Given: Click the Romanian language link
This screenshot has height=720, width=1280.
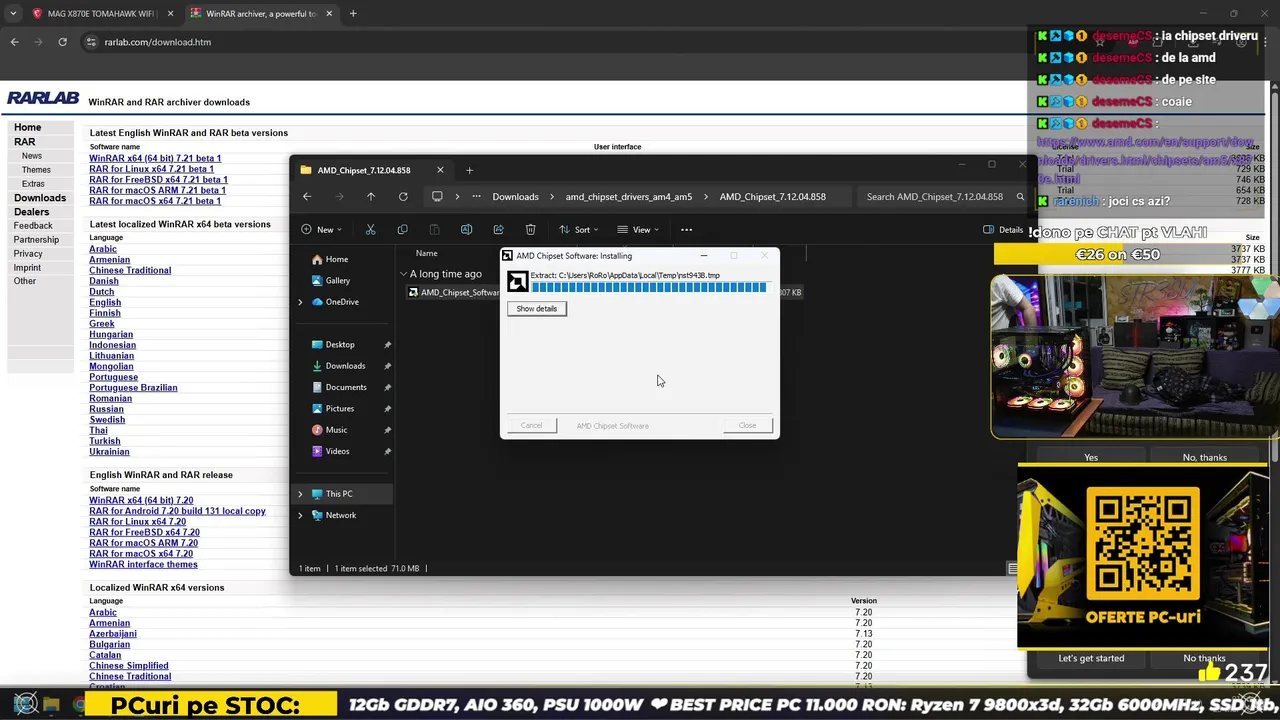Looking at the screenshot, I should click(x=110, y=398).
